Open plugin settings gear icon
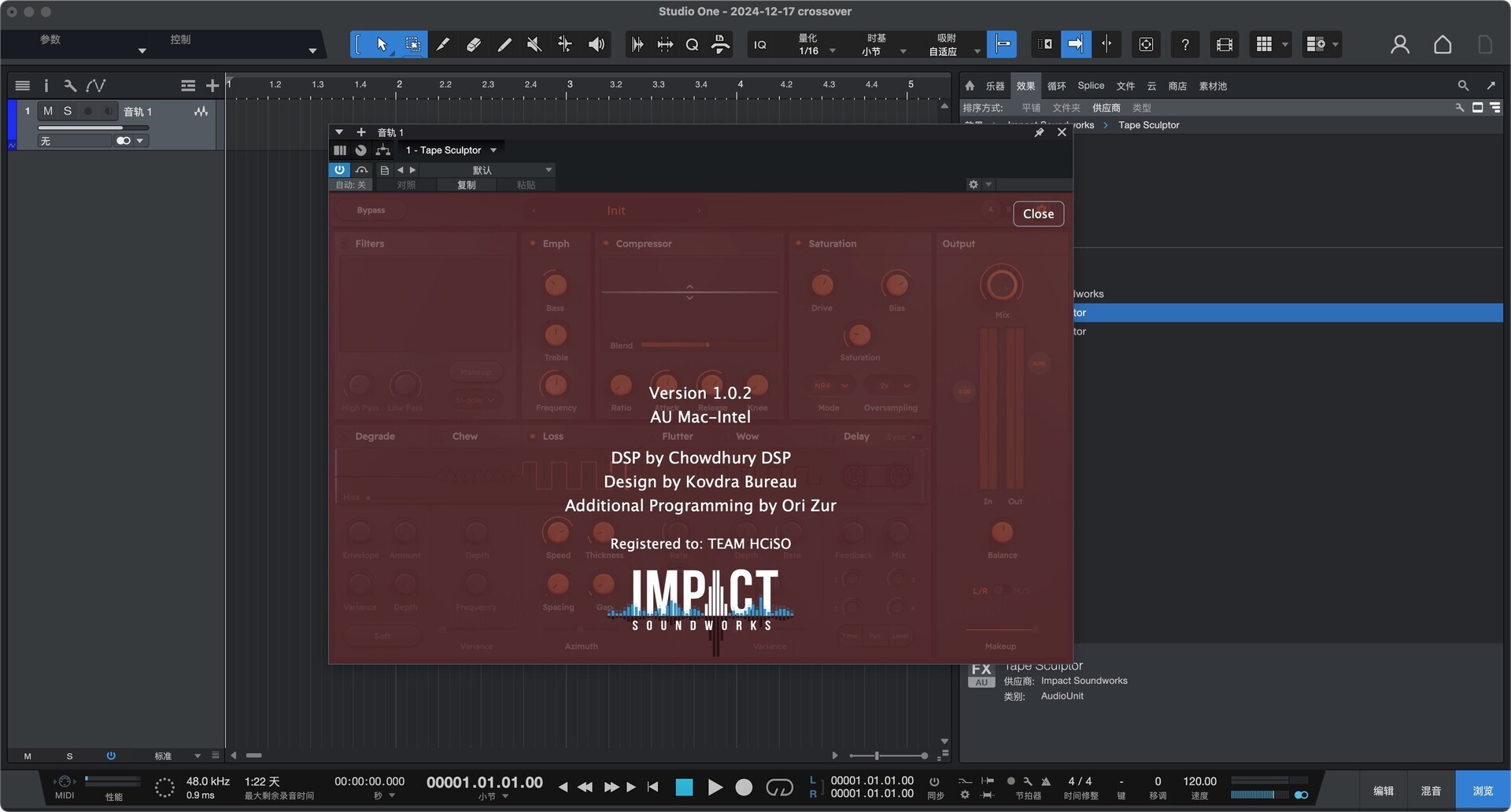The width and height of the screenshot is (1511, 812). (973, 184)
